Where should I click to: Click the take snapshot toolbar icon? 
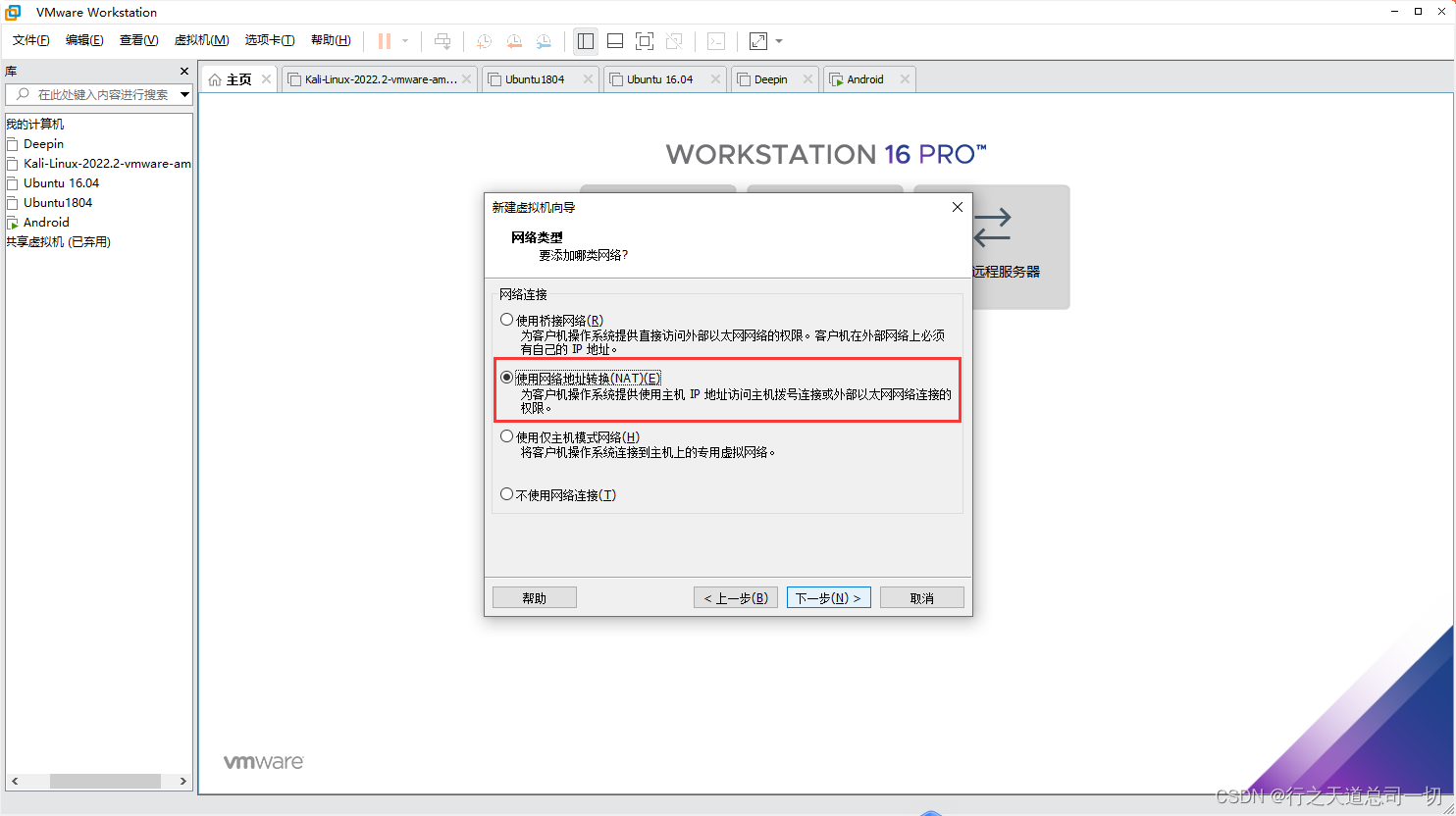(484, 41)
